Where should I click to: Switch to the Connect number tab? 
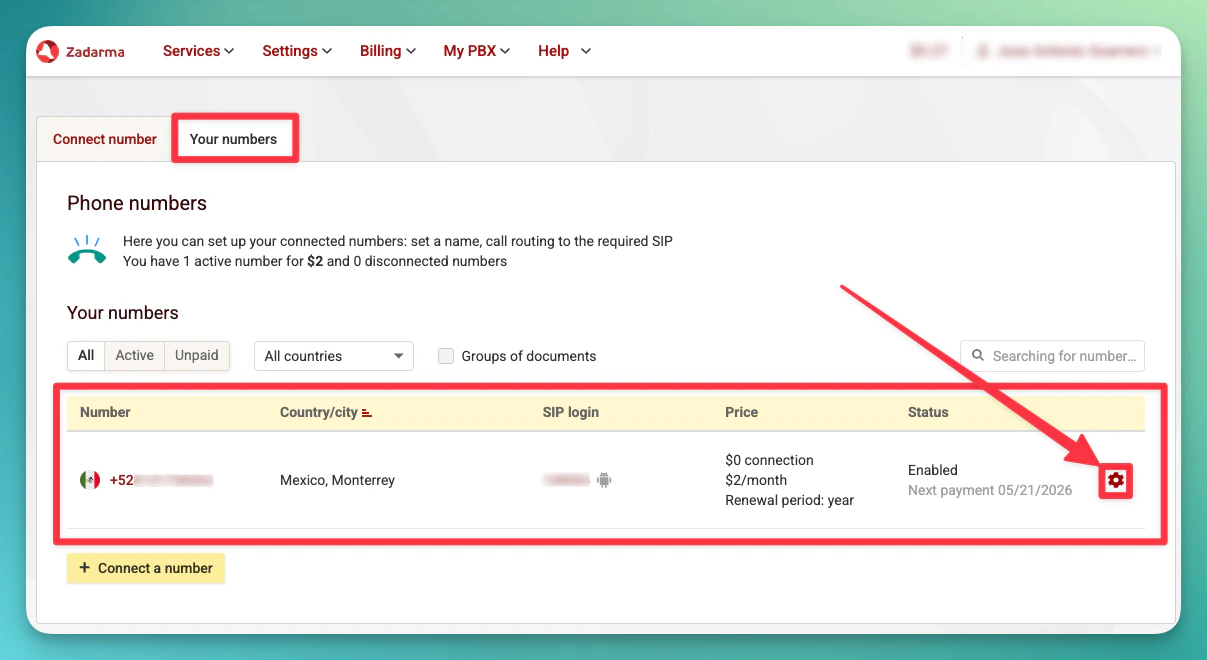pos(105,139)
